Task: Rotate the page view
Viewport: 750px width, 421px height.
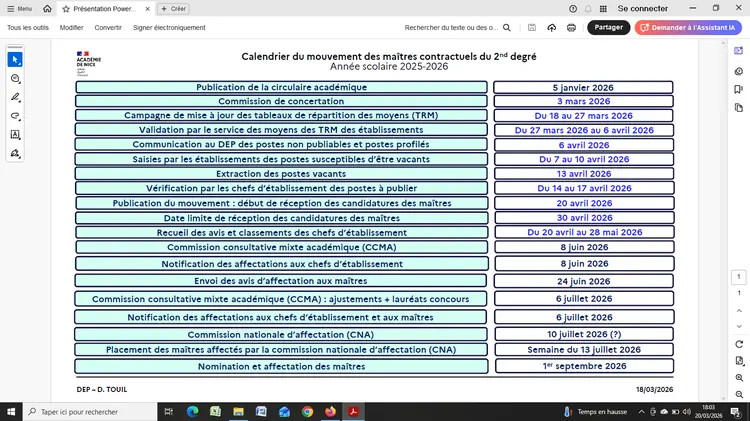Action: [x=739, y=344]
